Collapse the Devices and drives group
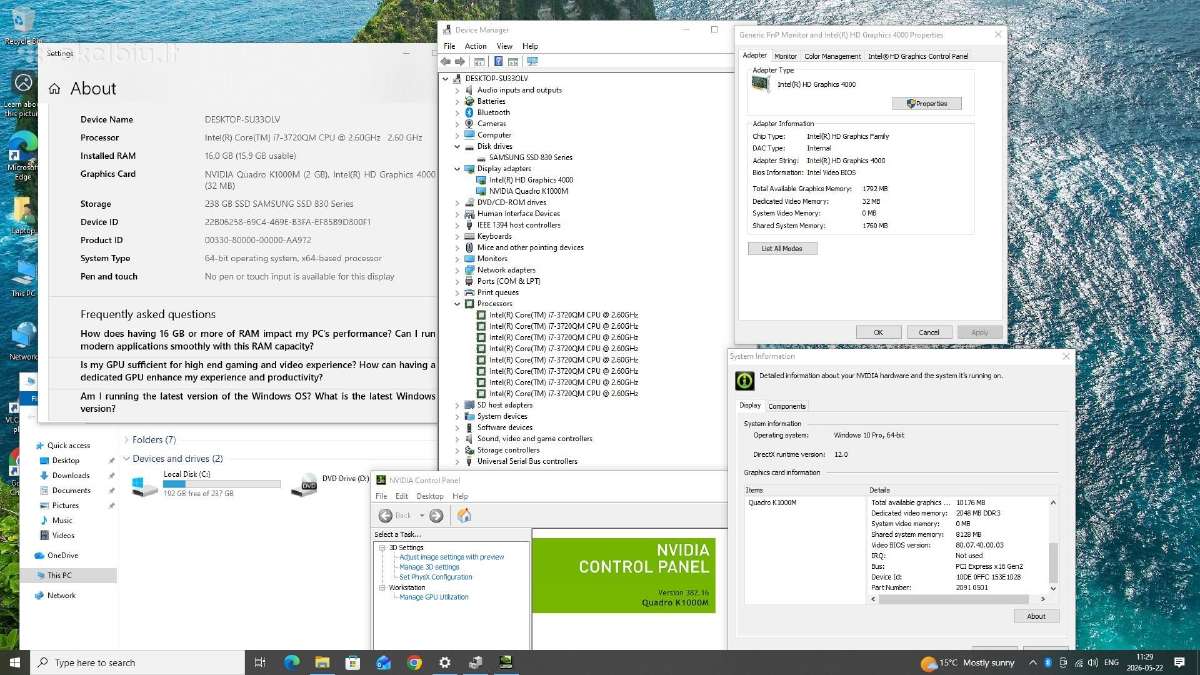 coord(126,459)
